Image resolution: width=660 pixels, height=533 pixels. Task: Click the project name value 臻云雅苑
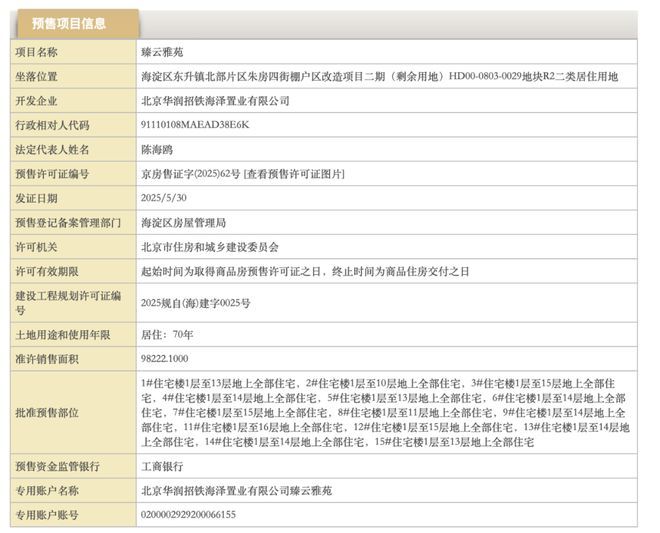[163, 51]
